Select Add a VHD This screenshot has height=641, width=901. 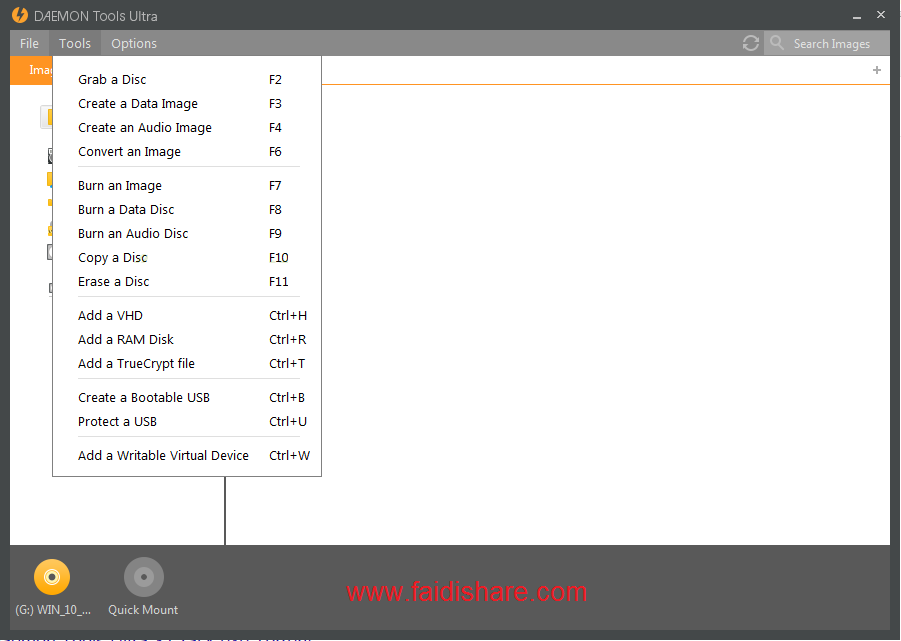point(106,315)
